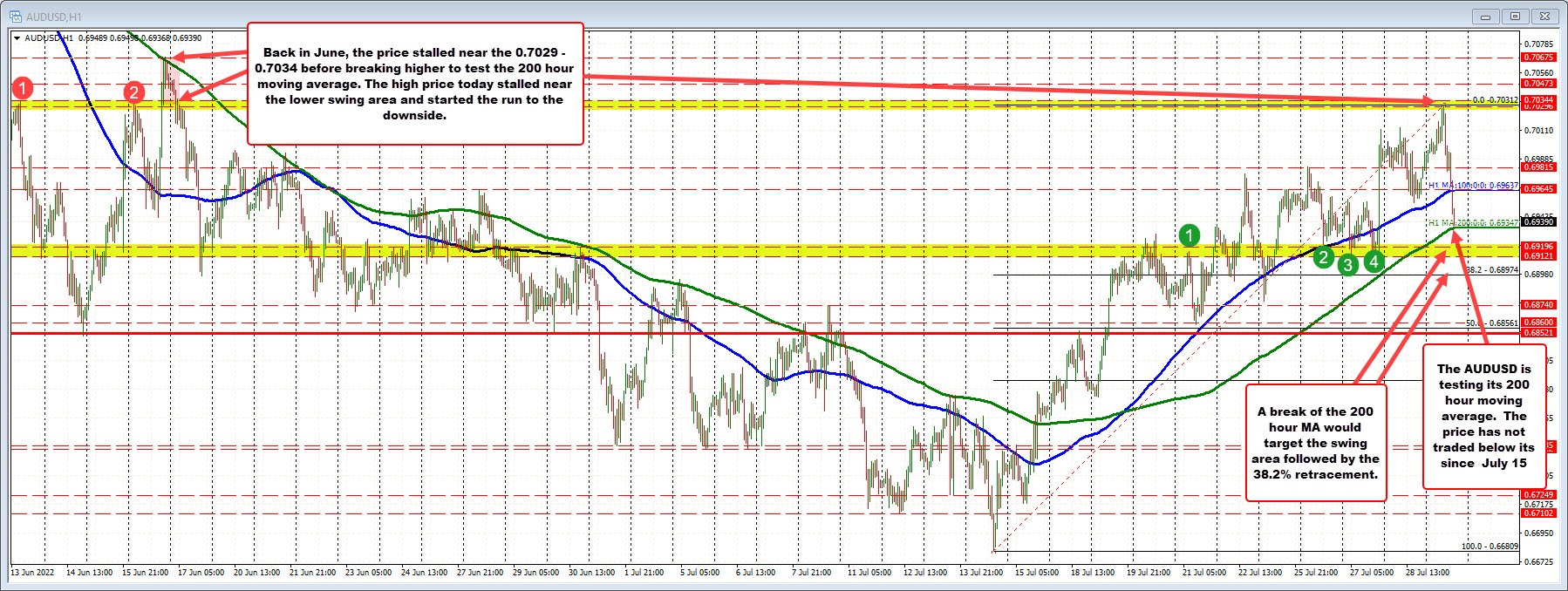This screenshot has width=1568, height=591.
Task: Click the red 0.68740 price tag
Action: [x=1537, y=305]
